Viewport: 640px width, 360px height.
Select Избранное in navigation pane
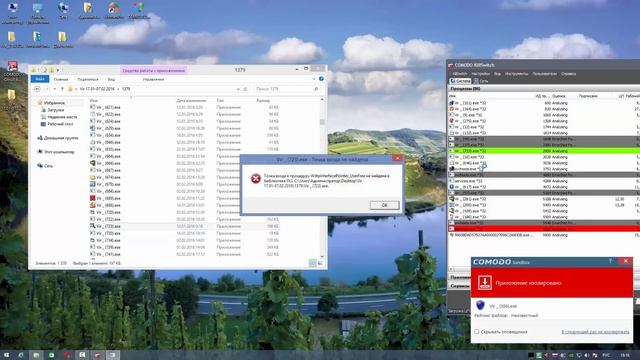click(54, 103)
